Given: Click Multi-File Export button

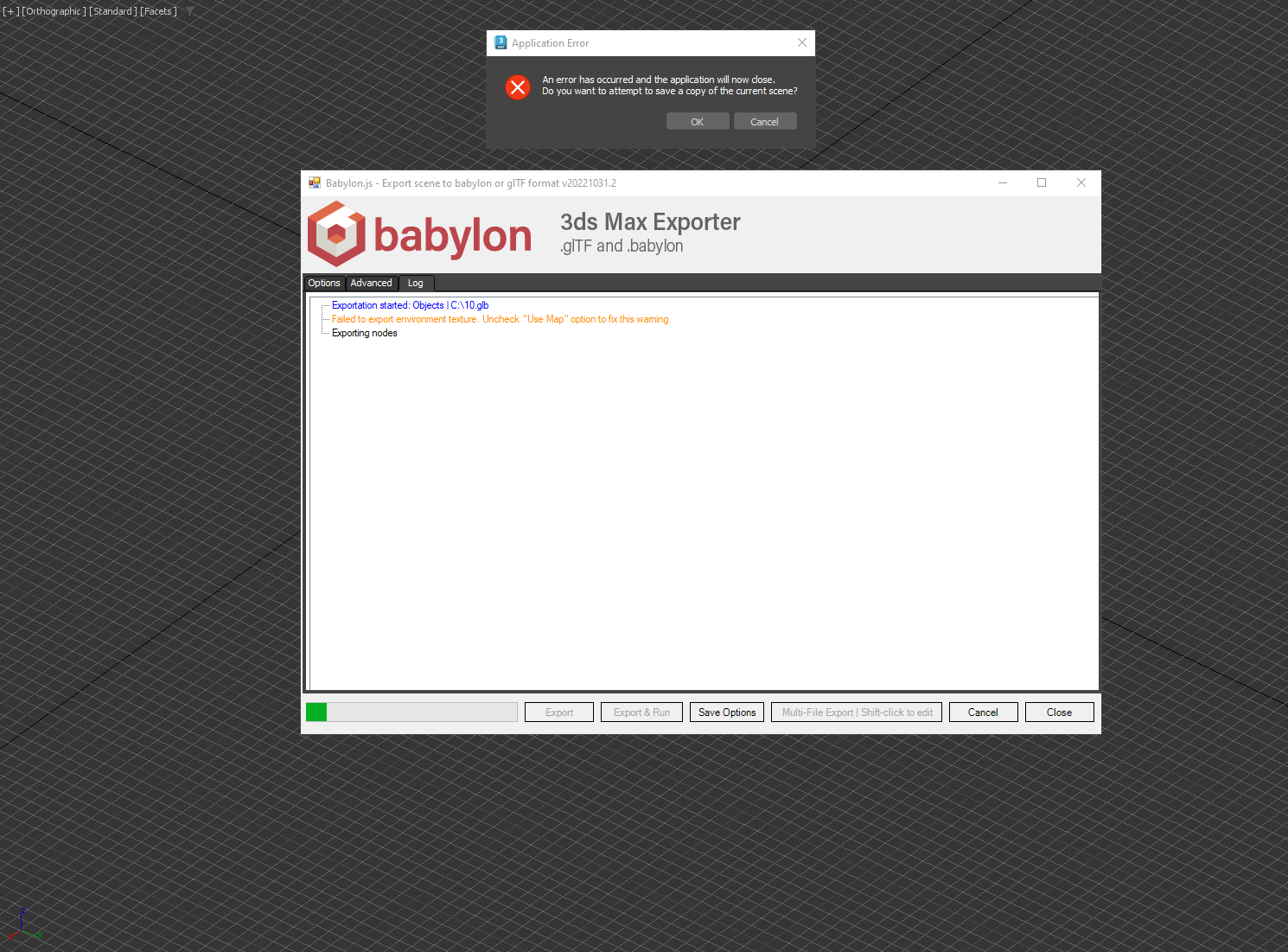Looking at the screenshot, I should pos(857,712).
